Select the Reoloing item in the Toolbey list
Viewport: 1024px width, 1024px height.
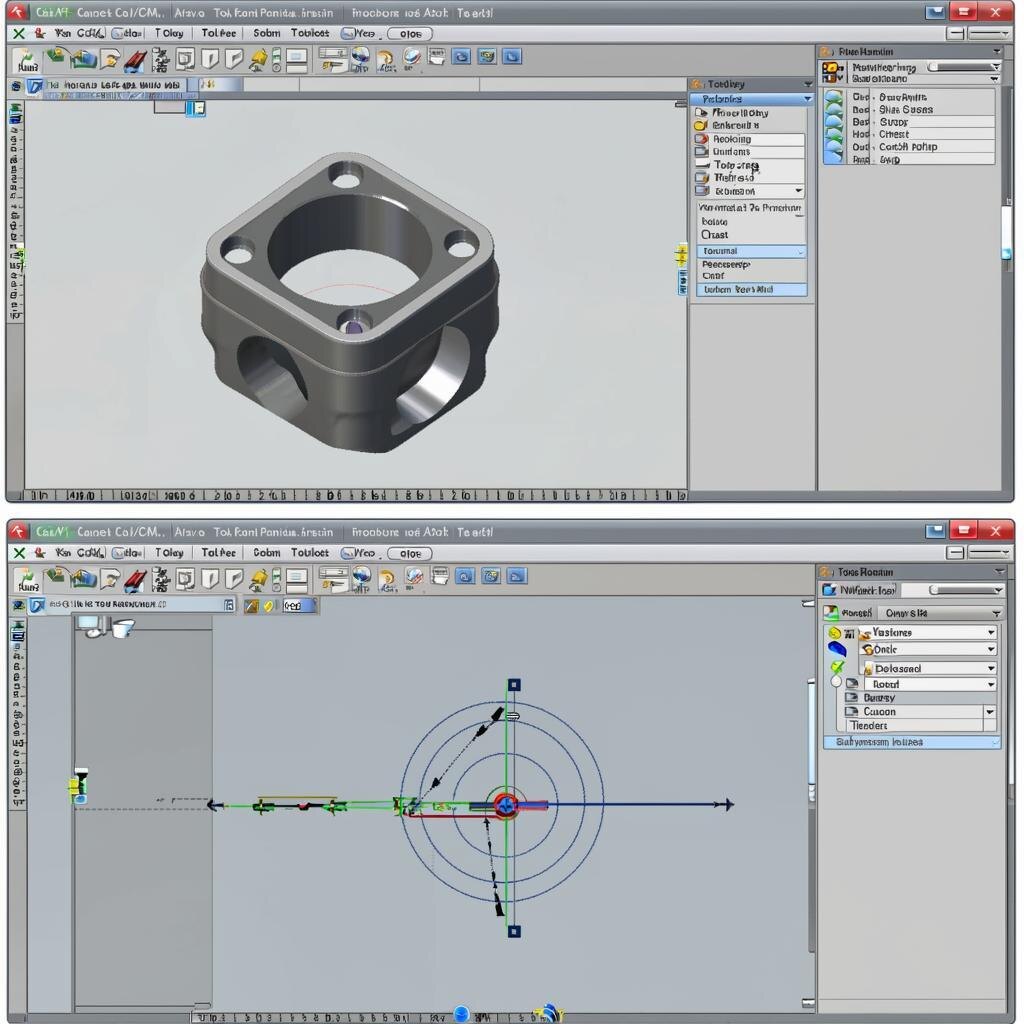pos(750,139)
